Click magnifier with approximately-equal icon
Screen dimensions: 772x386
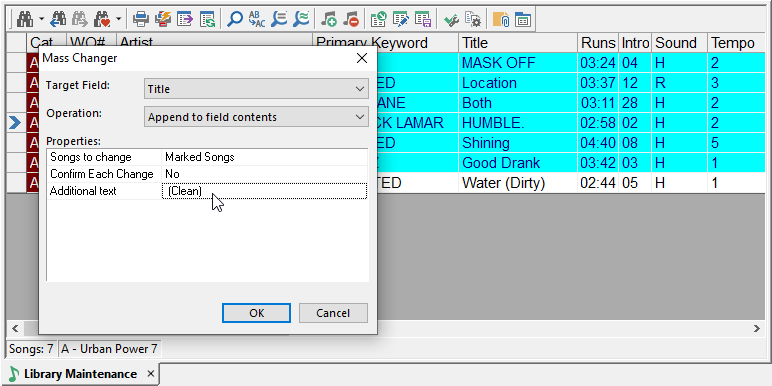click(x=301, y=20)
